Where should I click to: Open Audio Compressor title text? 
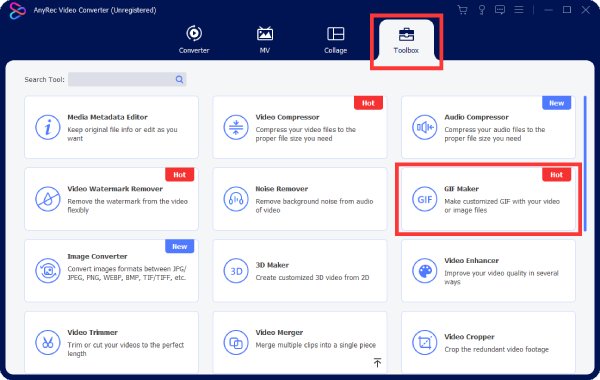click(476, 117)
